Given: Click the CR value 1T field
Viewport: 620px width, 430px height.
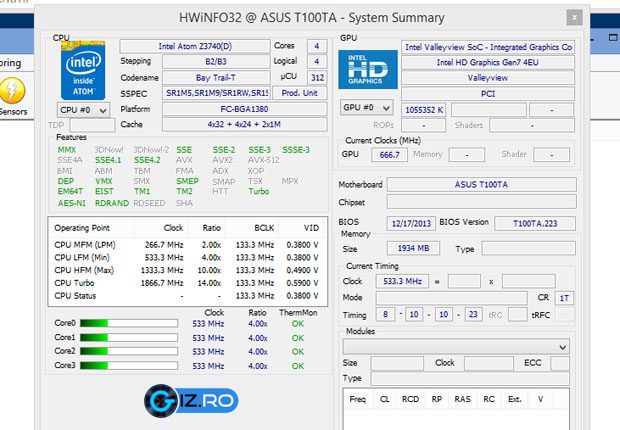Looking at the screenshot, I should tap(564, 298).
